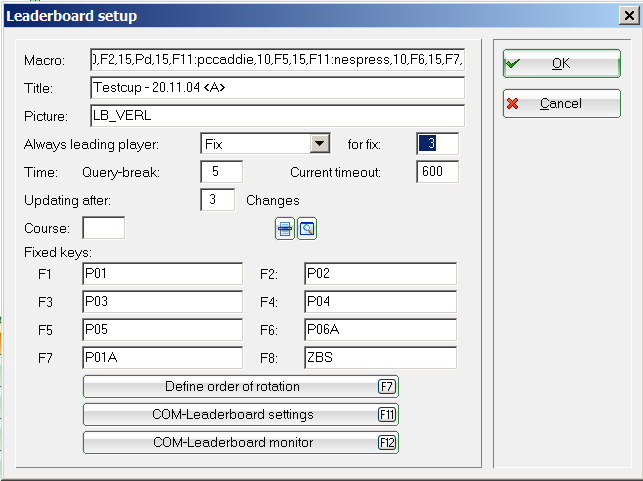This screenshot has height=481, width=643.
Task: Click the red X on Cancel button
Action: point(513,103)
